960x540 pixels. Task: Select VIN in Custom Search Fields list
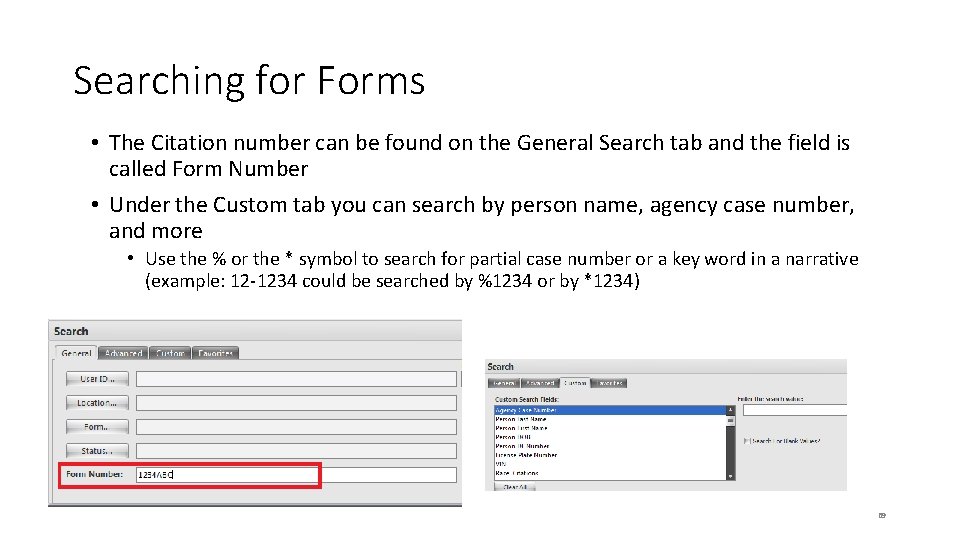point(610,464)
